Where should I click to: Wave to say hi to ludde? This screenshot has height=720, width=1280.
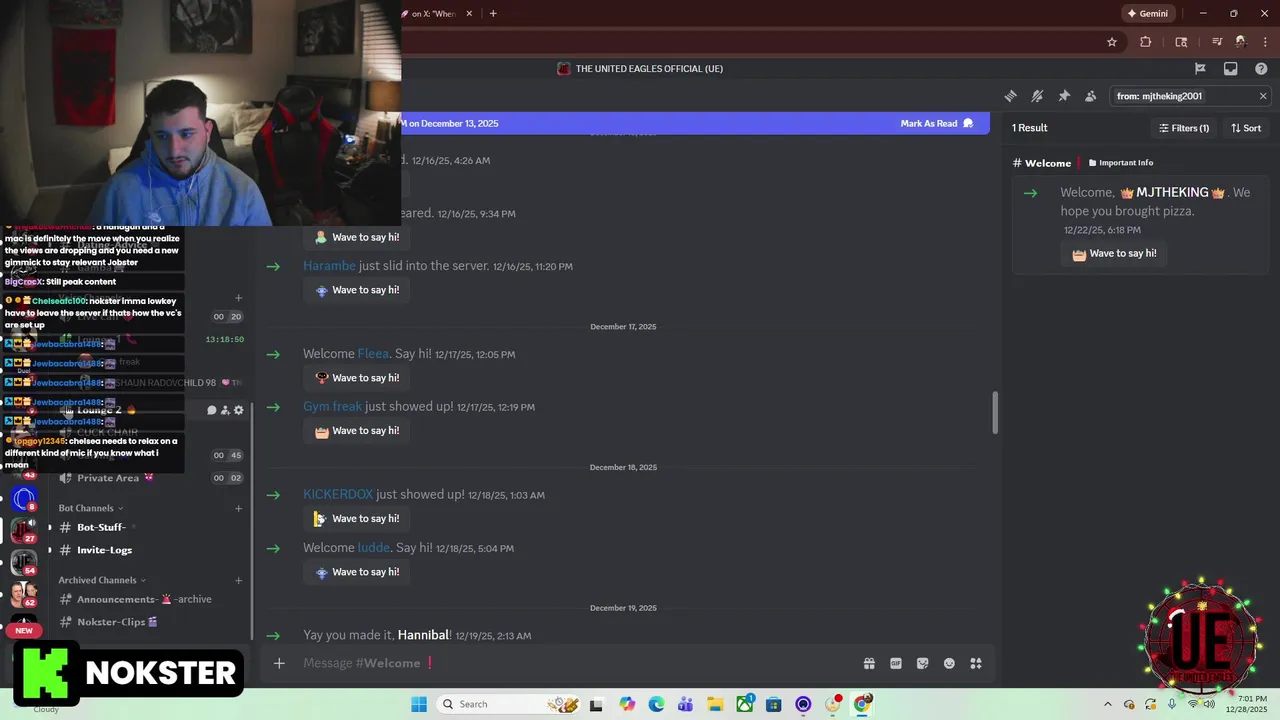tap(356, 572)
